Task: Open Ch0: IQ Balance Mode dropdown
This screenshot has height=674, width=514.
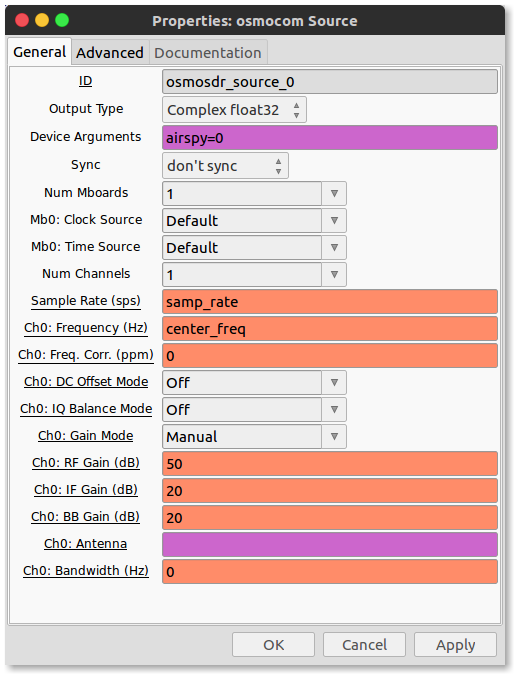Action: coord(254,410)
